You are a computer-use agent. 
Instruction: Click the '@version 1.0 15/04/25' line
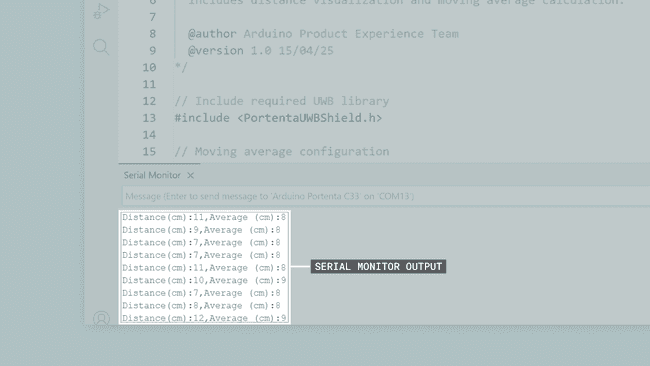260,51
